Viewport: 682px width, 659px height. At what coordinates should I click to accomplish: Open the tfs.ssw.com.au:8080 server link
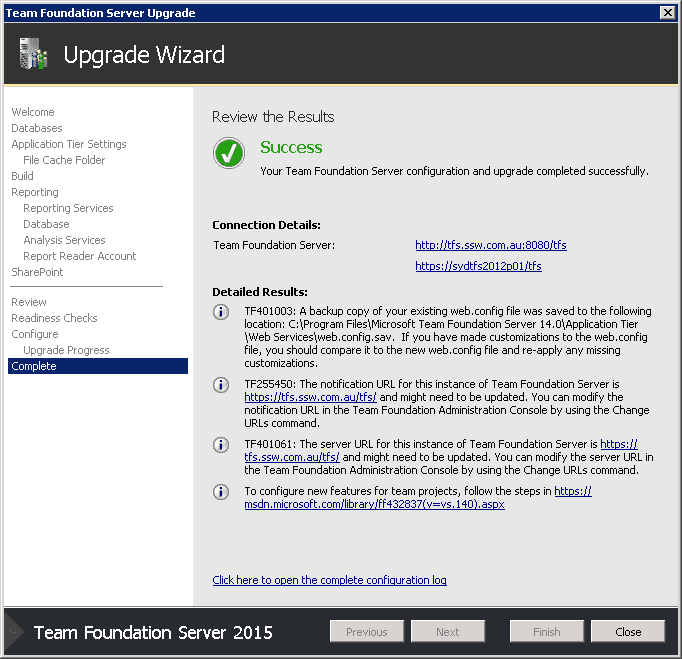tap(491, 245)
